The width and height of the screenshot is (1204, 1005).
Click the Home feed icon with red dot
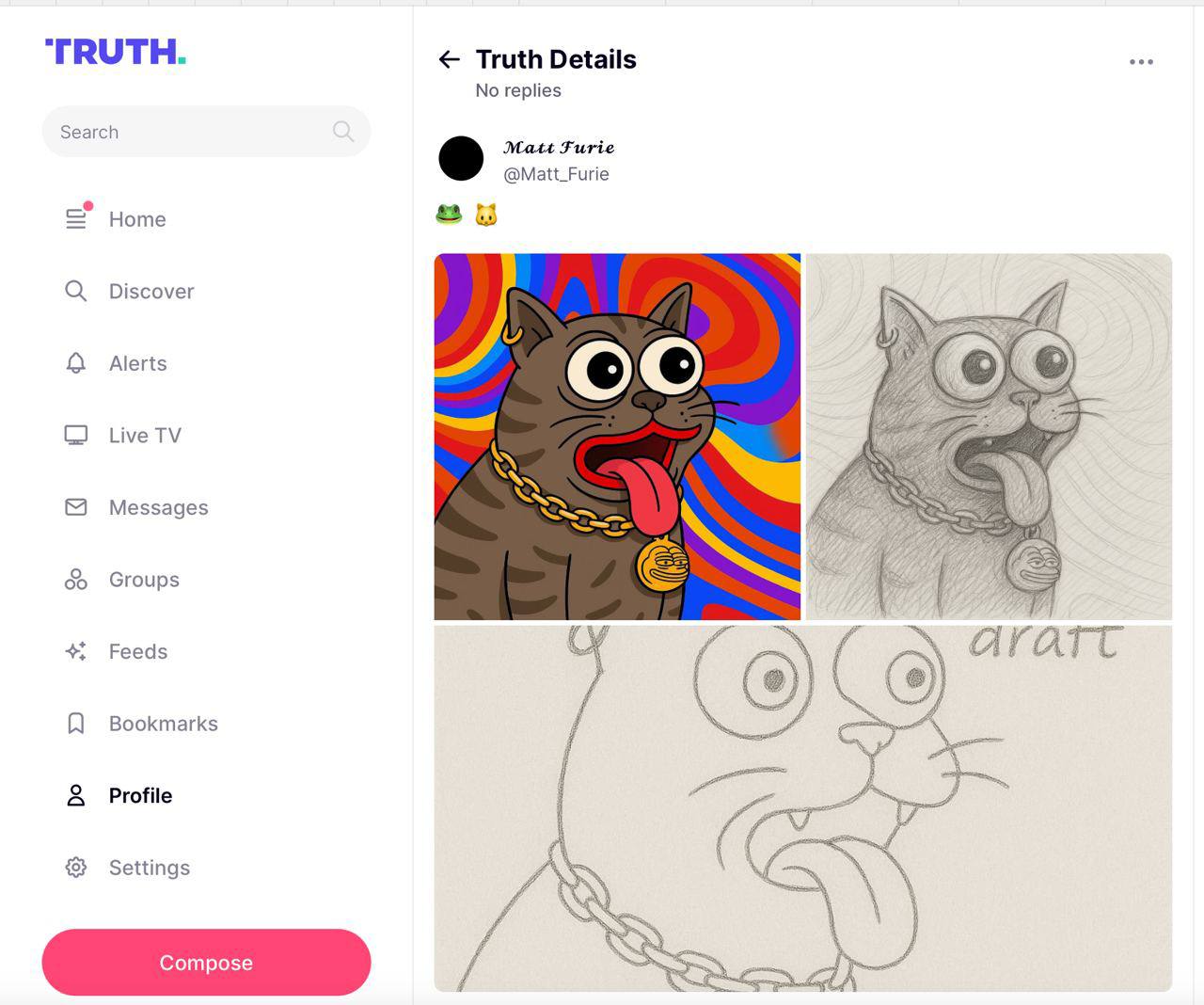(x=77, y=217)
